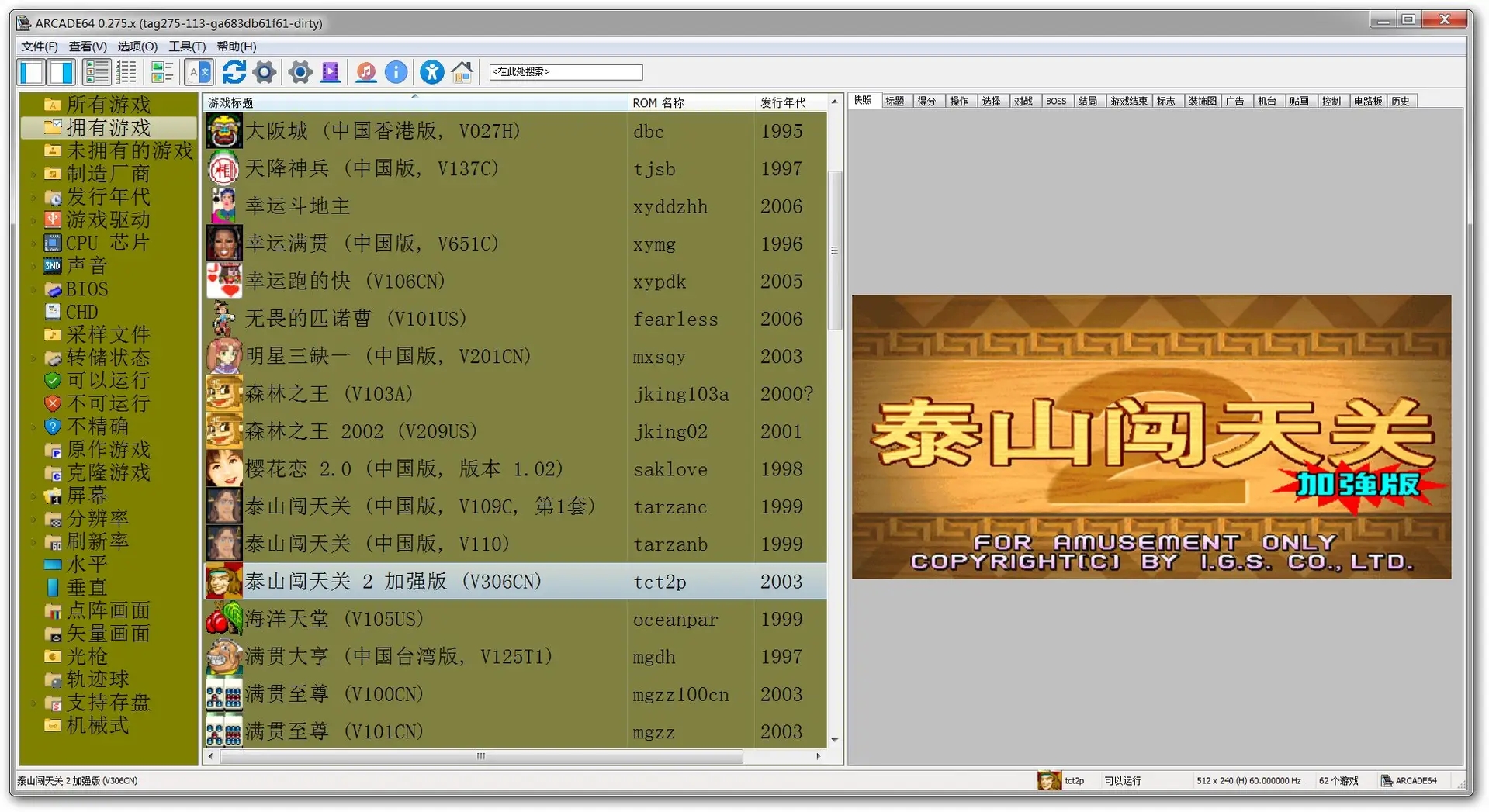The height and width of the screenshot is (812, 1489).
Task: Click the horizontal scrollbar under game list
Action: point(481,756)
